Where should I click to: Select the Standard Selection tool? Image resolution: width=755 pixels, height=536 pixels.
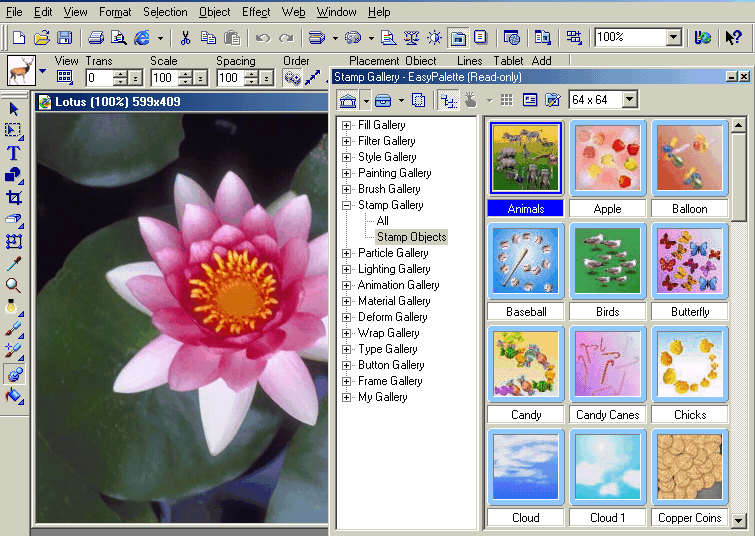[x=13, y=131]
